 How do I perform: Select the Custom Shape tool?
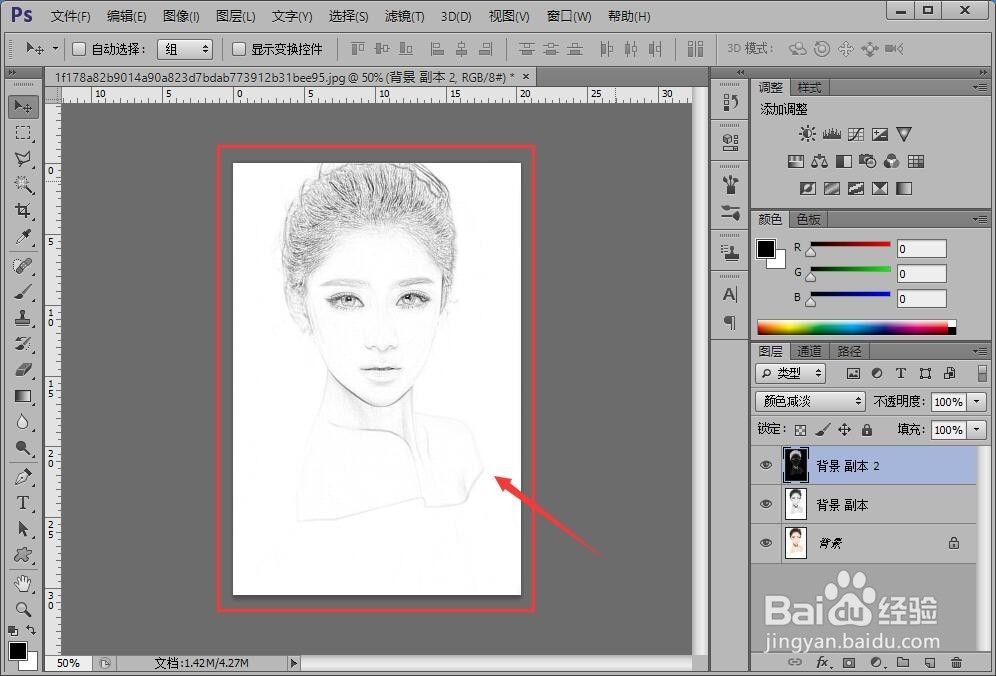23,554
